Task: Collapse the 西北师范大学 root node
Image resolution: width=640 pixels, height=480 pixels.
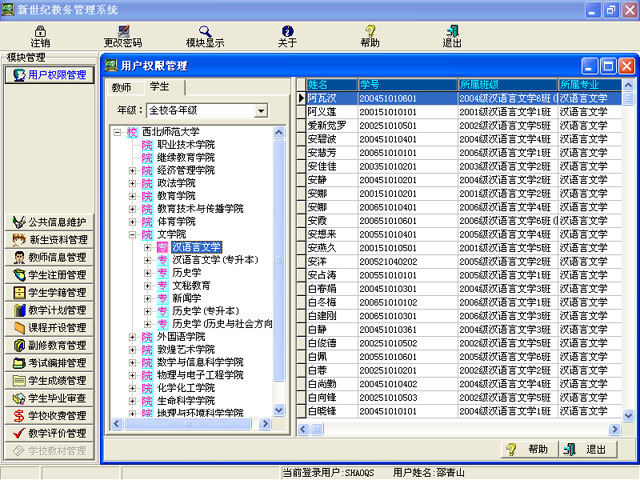Action: pyautogui.click(x=118, y=132)
